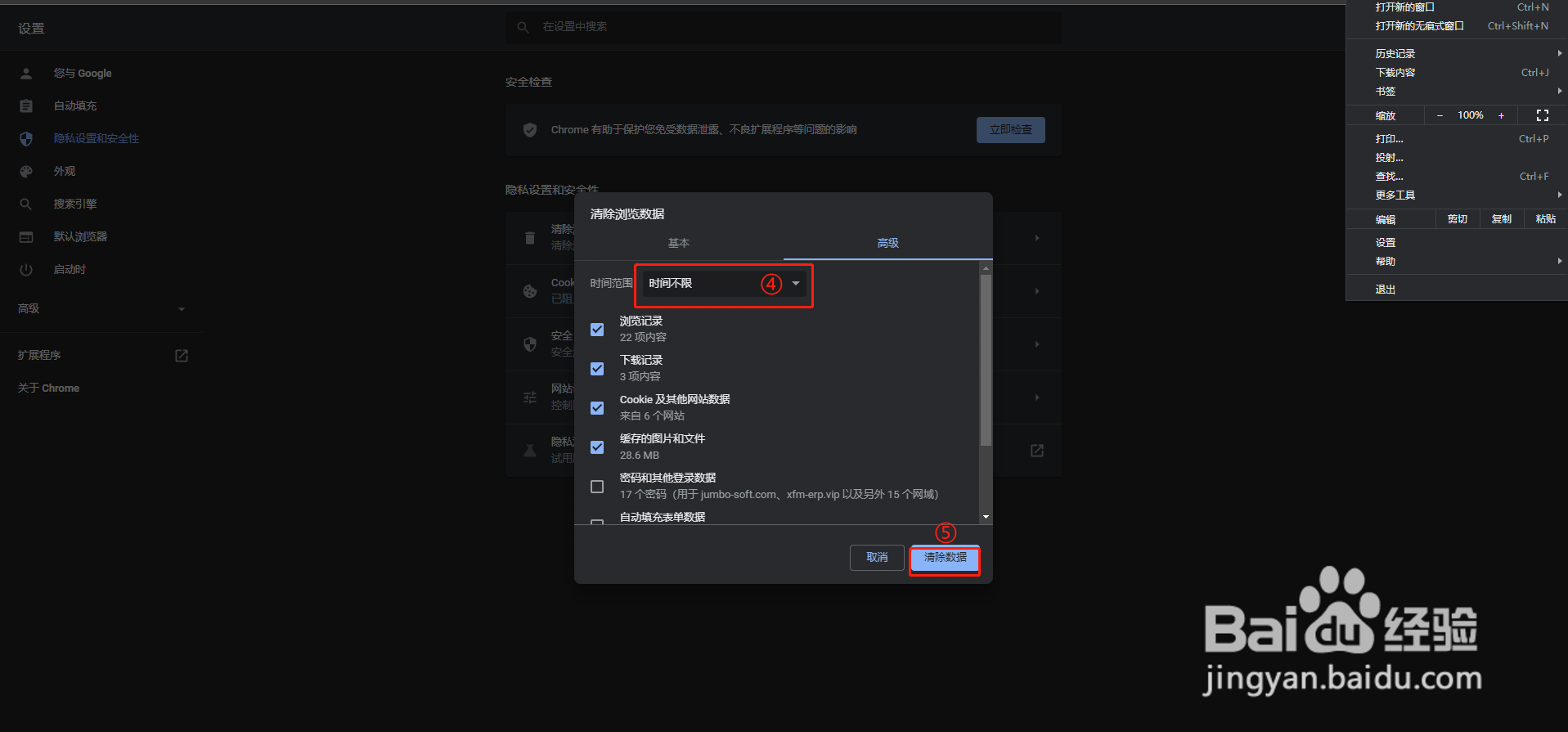Click 剪切 in Chrome menu edit row

(x=1458, y=219)
